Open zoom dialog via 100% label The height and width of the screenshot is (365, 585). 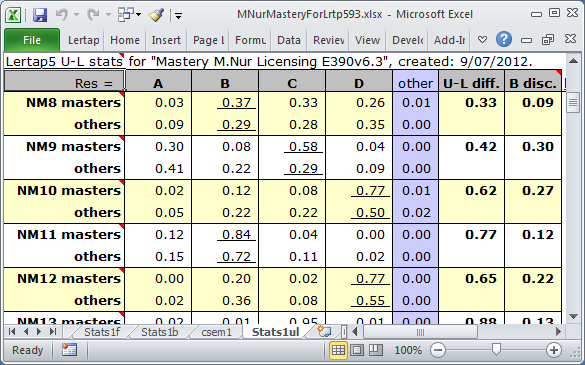(x=408, y=350)
